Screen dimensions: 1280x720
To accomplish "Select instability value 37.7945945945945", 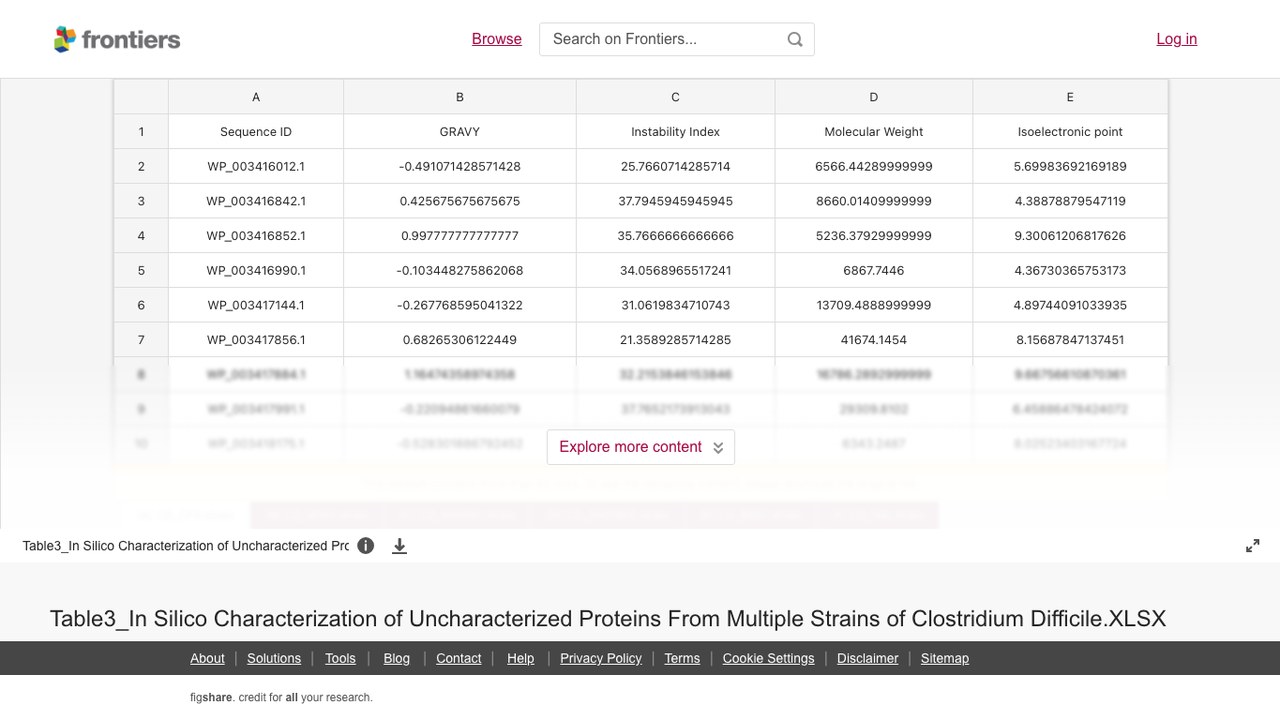I will click(x=675, y=201).
